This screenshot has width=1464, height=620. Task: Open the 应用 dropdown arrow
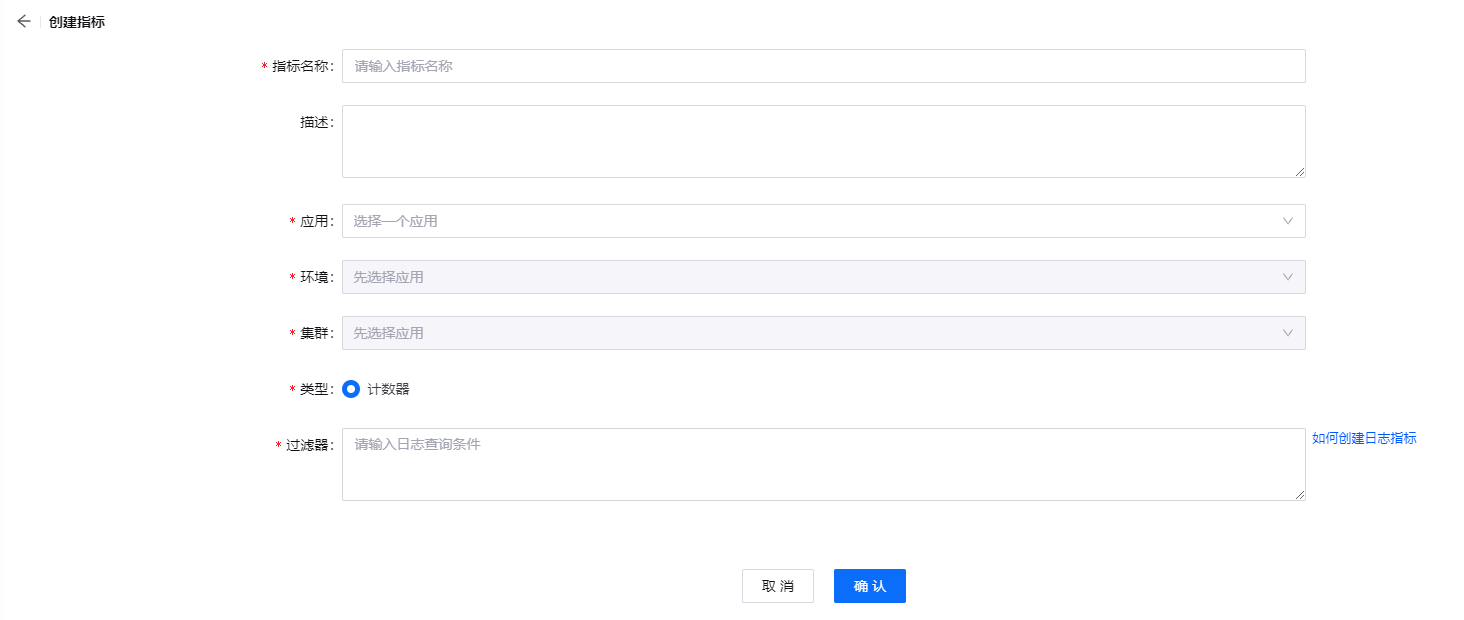click(x=1287, y=220)
